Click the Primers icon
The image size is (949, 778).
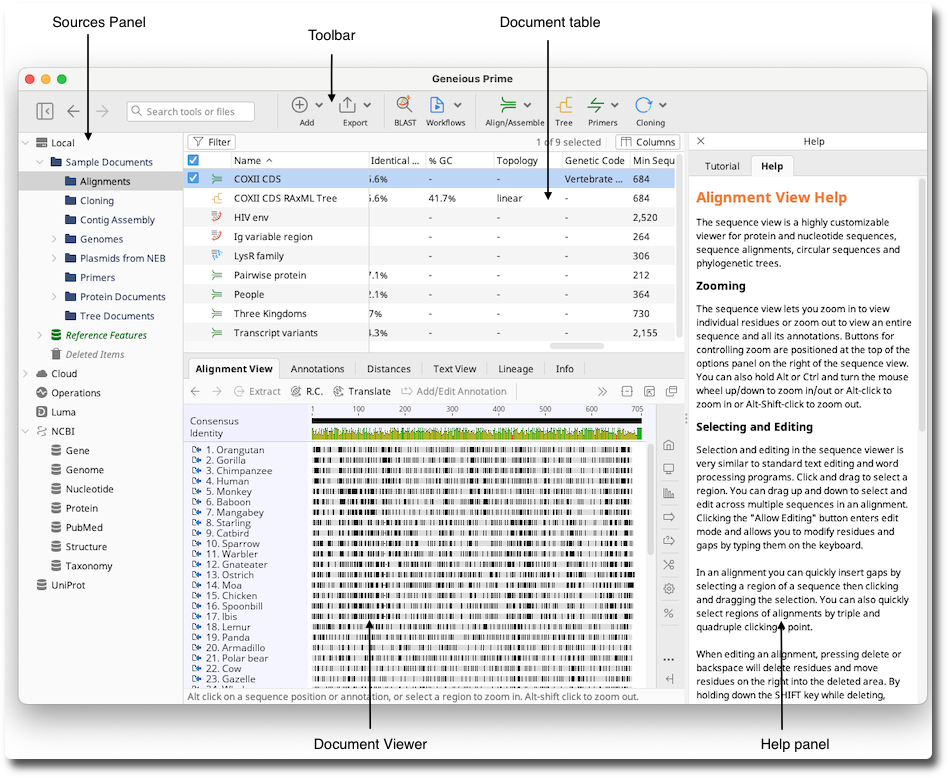coord(596,105)
